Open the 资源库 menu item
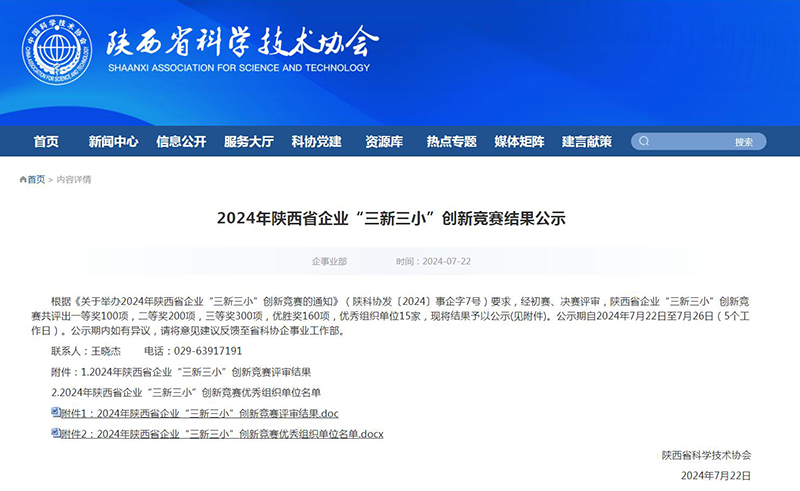The image size is (800, 491). [x=384, y=142]
